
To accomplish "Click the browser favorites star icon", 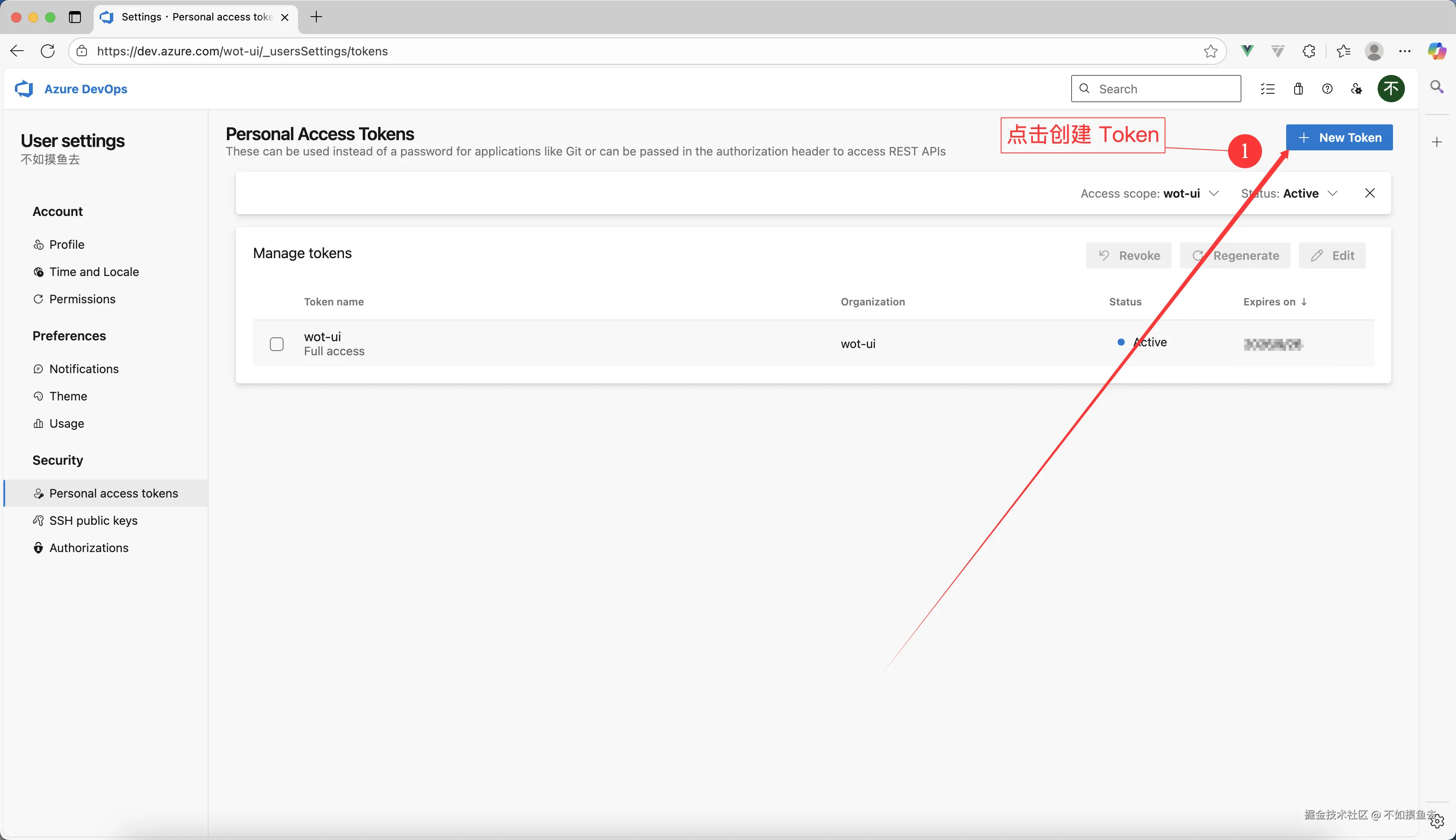I will (x=1210, y=52).
